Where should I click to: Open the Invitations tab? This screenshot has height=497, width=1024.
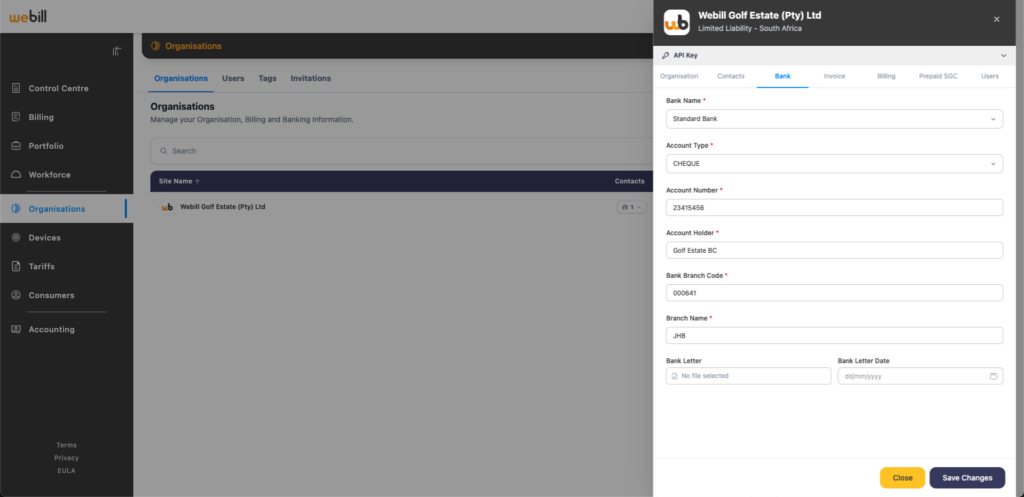point(311,78)
